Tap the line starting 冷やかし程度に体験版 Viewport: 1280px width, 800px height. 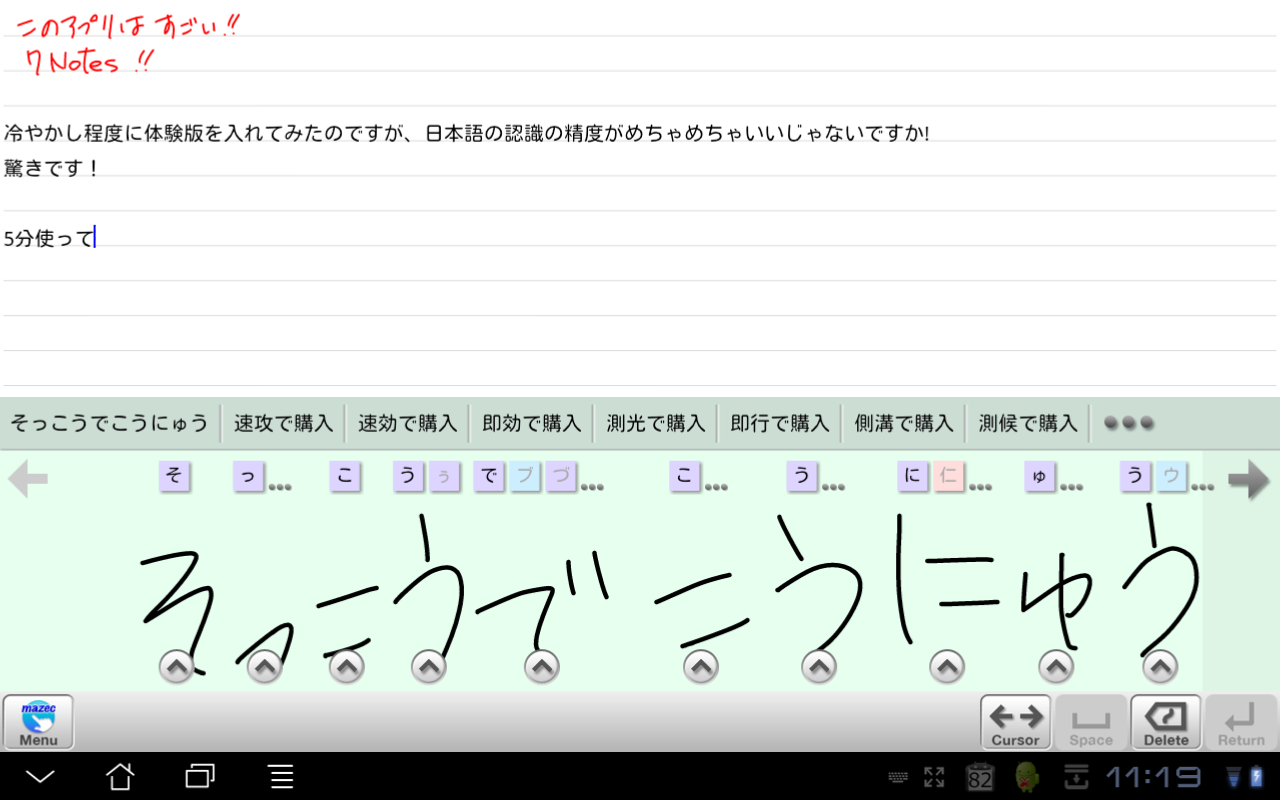[467, 133]
